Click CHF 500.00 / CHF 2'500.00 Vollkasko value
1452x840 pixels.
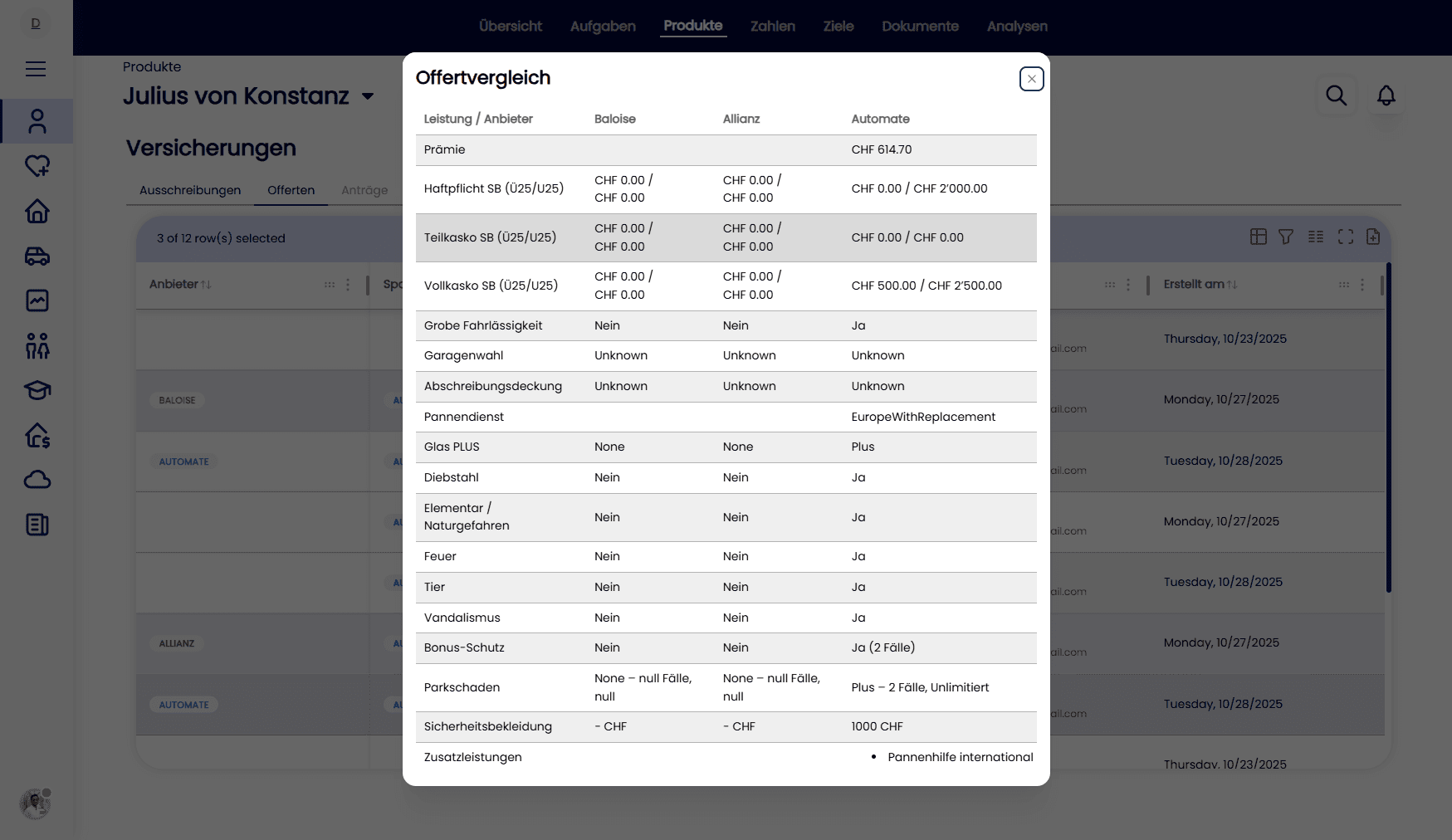pos(926,286)
